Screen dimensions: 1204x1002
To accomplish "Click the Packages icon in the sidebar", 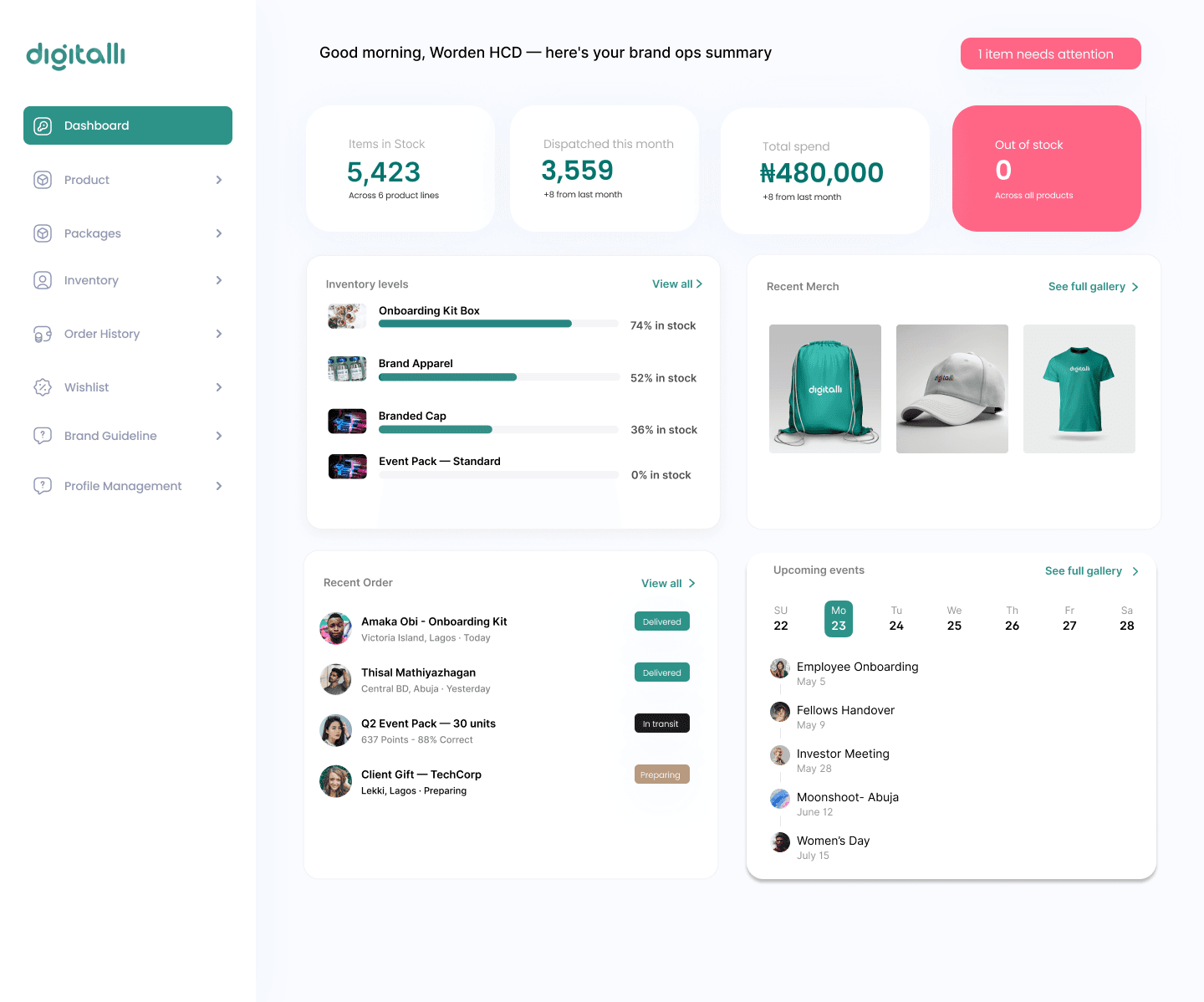I will [43, 233].
